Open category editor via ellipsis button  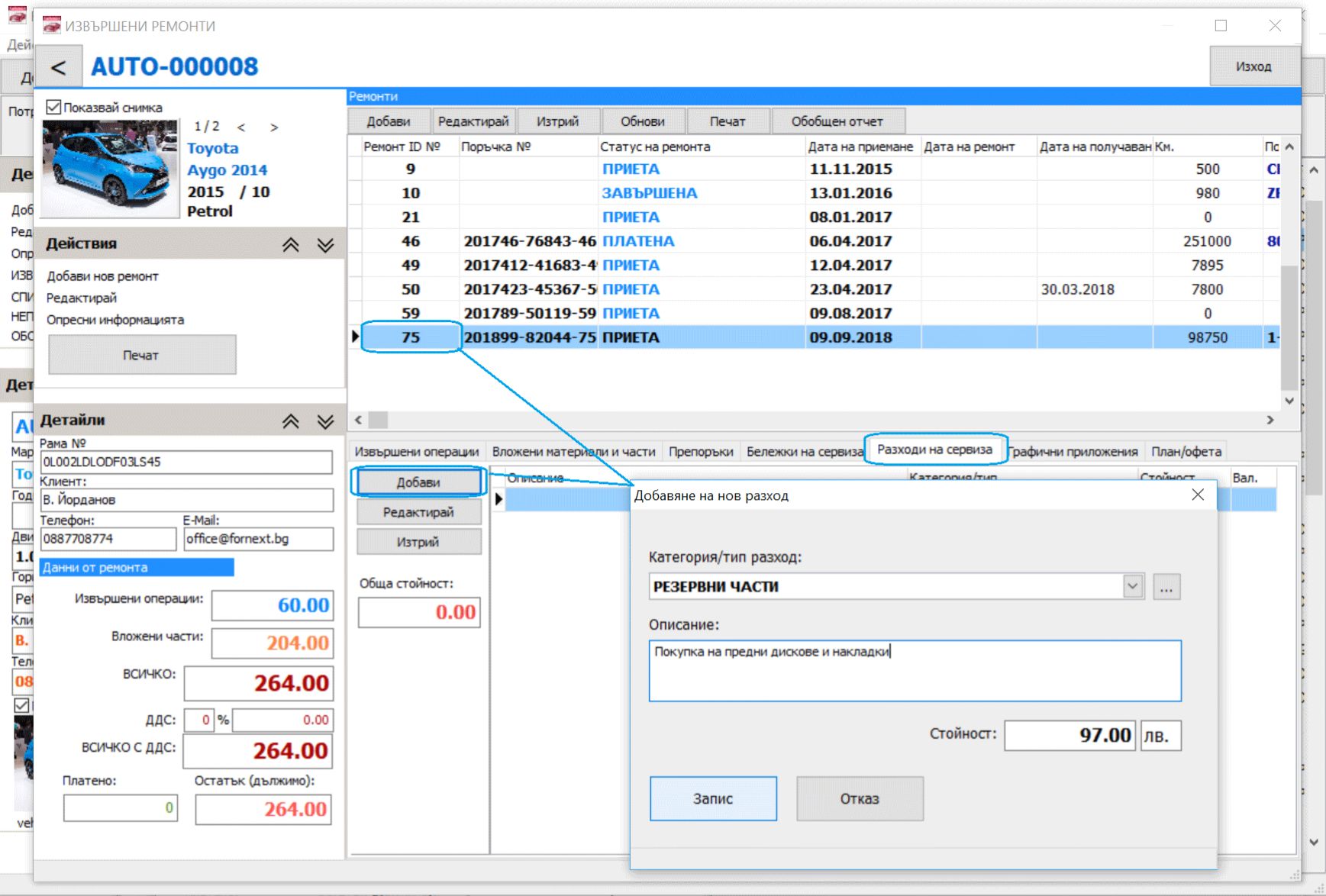[x=1166, y=587]
